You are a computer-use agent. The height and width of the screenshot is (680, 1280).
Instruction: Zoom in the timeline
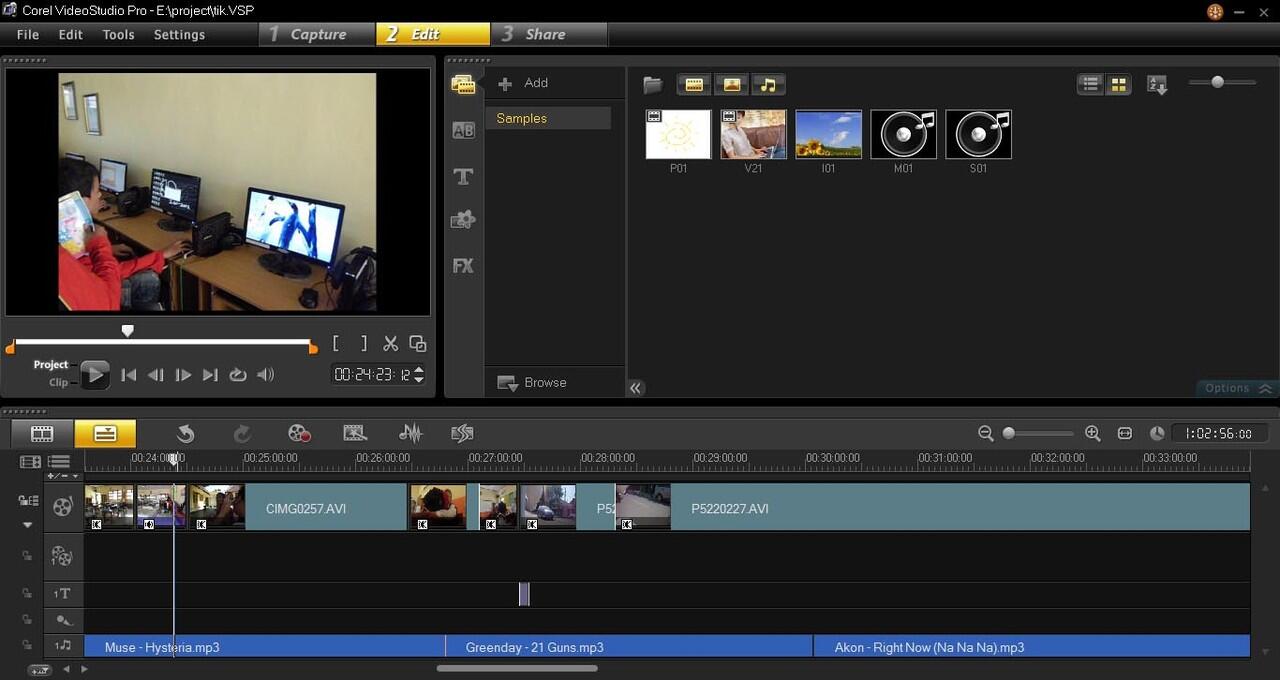pyautogui.click(x=1092, y=433)
